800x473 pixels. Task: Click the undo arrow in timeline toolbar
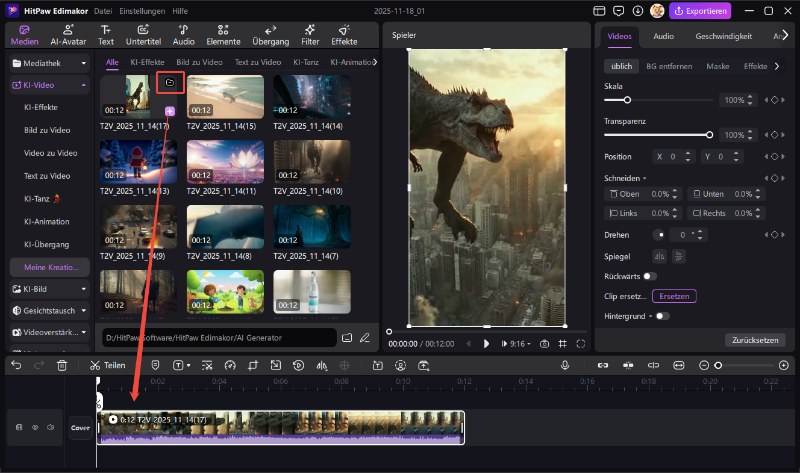point(16,365)
